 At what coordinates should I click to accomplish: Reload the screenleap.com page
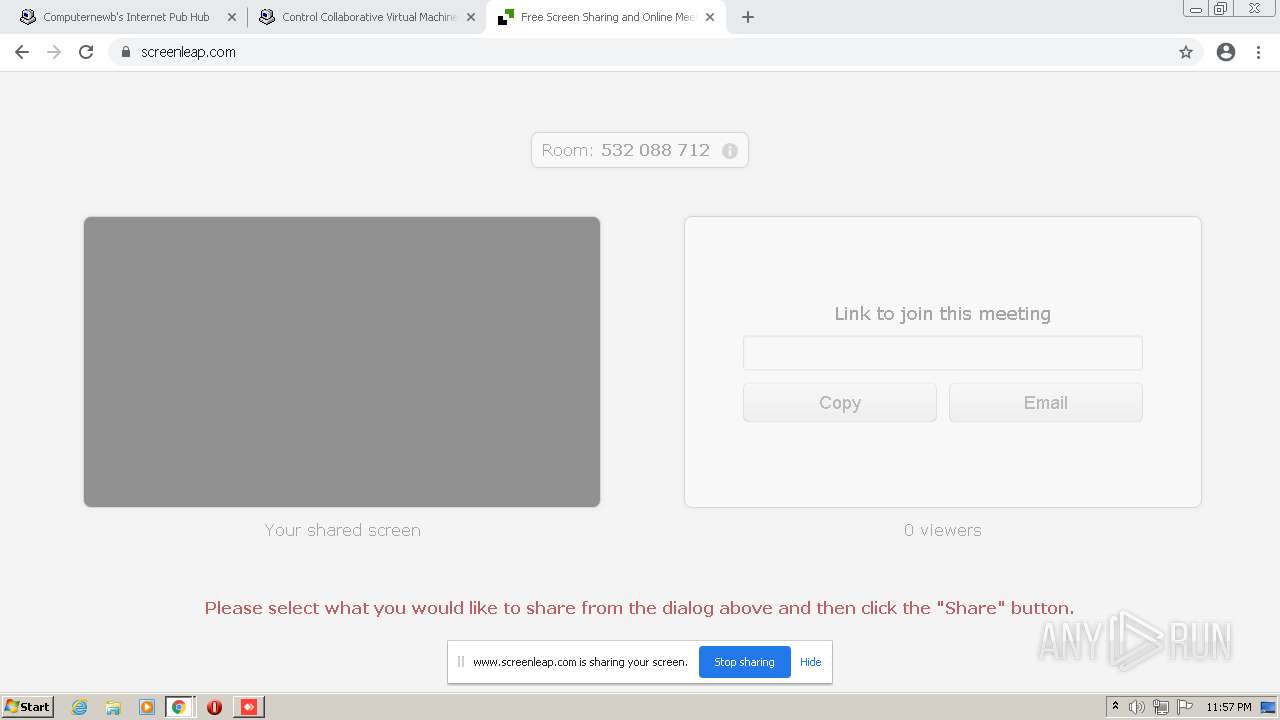coord(86,52)
